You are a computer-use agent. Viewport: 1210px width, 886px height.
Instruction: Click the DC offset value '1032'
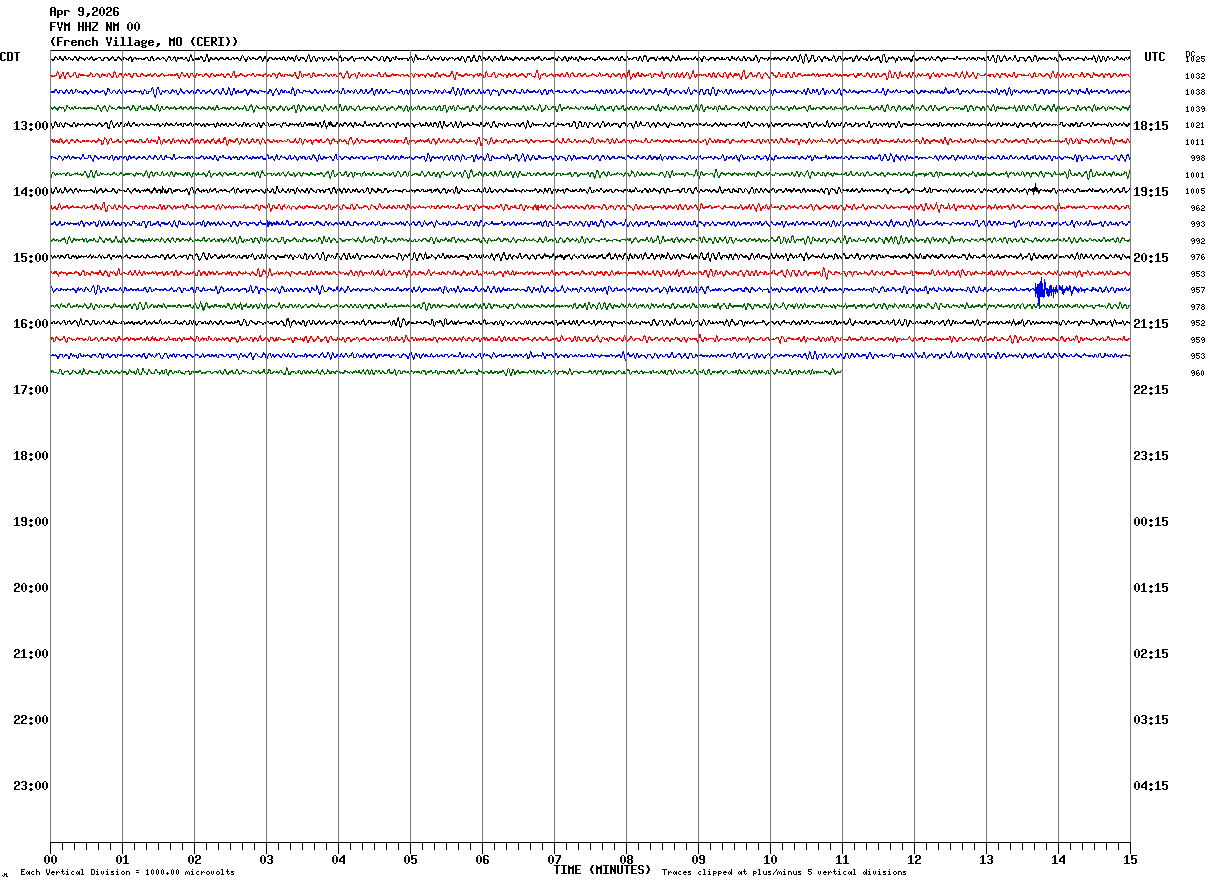click(x=1195, y=76)
